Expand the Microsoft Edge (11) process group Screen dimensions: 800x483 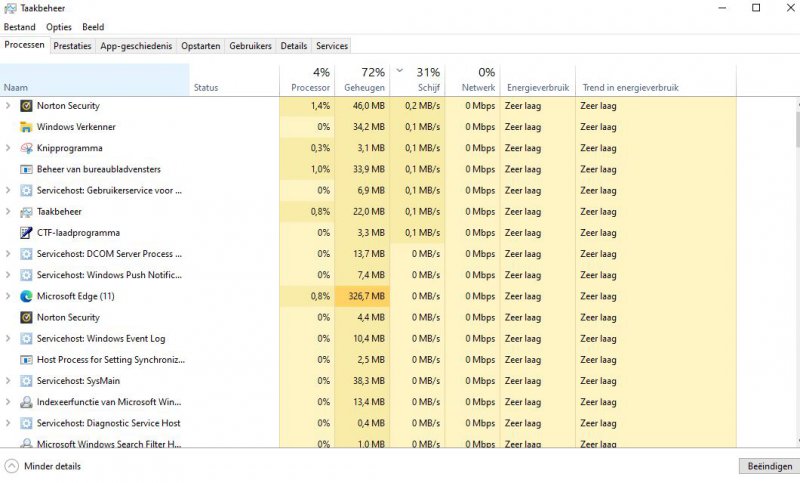point(8,296)
